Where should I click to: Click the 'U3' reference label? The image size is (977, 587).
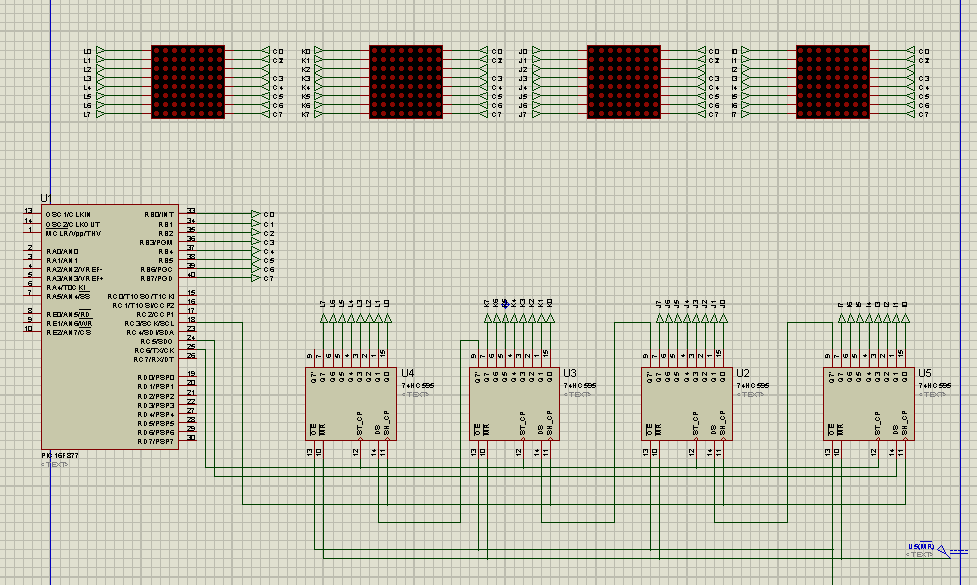tap(570, 373)
